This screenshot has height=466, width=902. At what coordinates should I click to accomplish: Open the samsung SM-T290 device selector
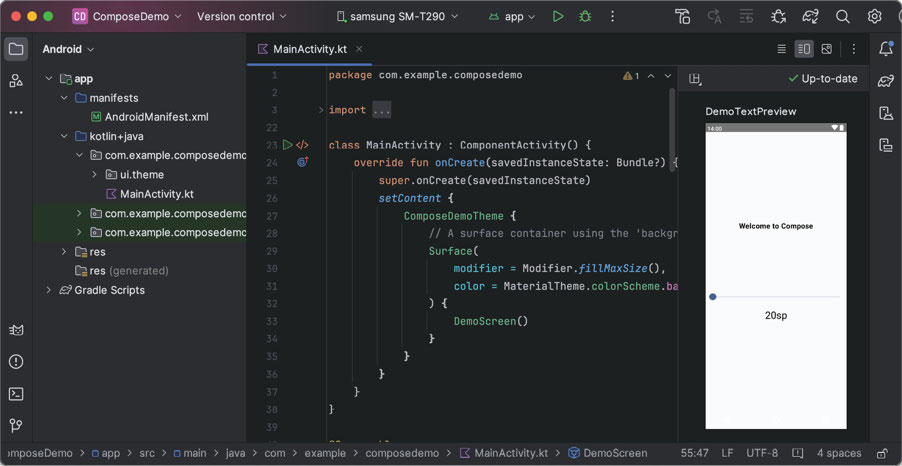(397, 17)
